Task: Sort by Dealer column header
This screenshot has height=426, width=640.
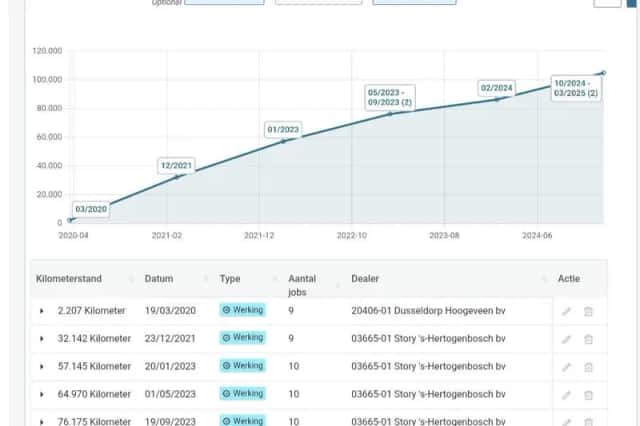Action: 544,279
